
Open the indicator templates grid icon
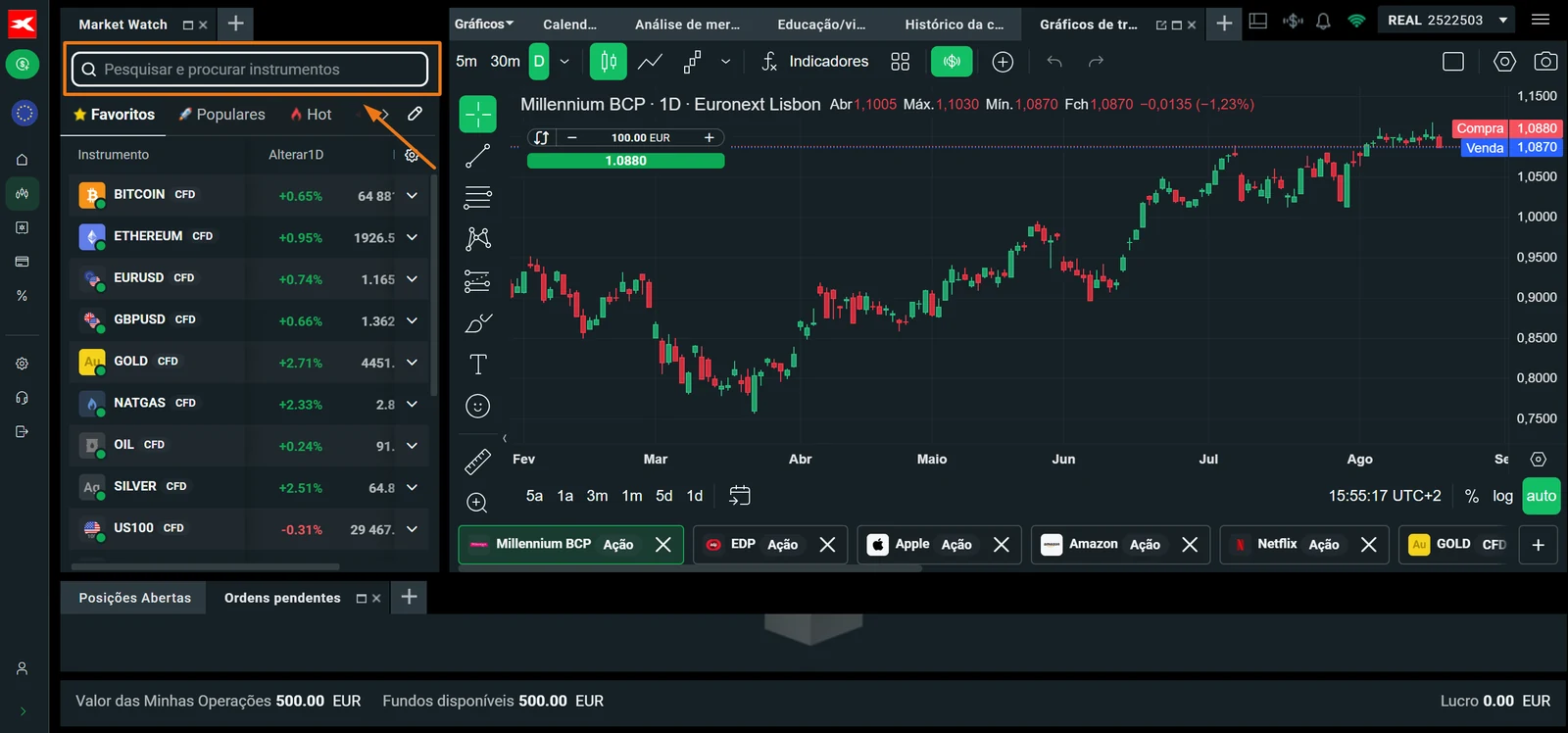tap(901, 62)
